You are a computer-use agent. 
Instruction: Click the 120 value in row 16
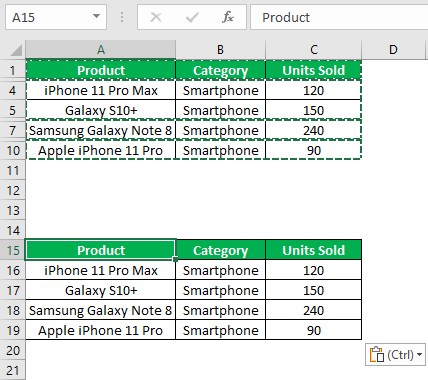(314, 270)
